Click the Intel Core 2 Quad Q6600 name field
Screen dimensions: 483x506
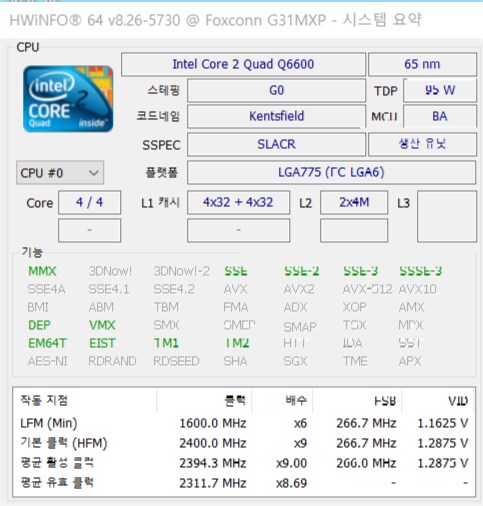[x=243, y=64]
